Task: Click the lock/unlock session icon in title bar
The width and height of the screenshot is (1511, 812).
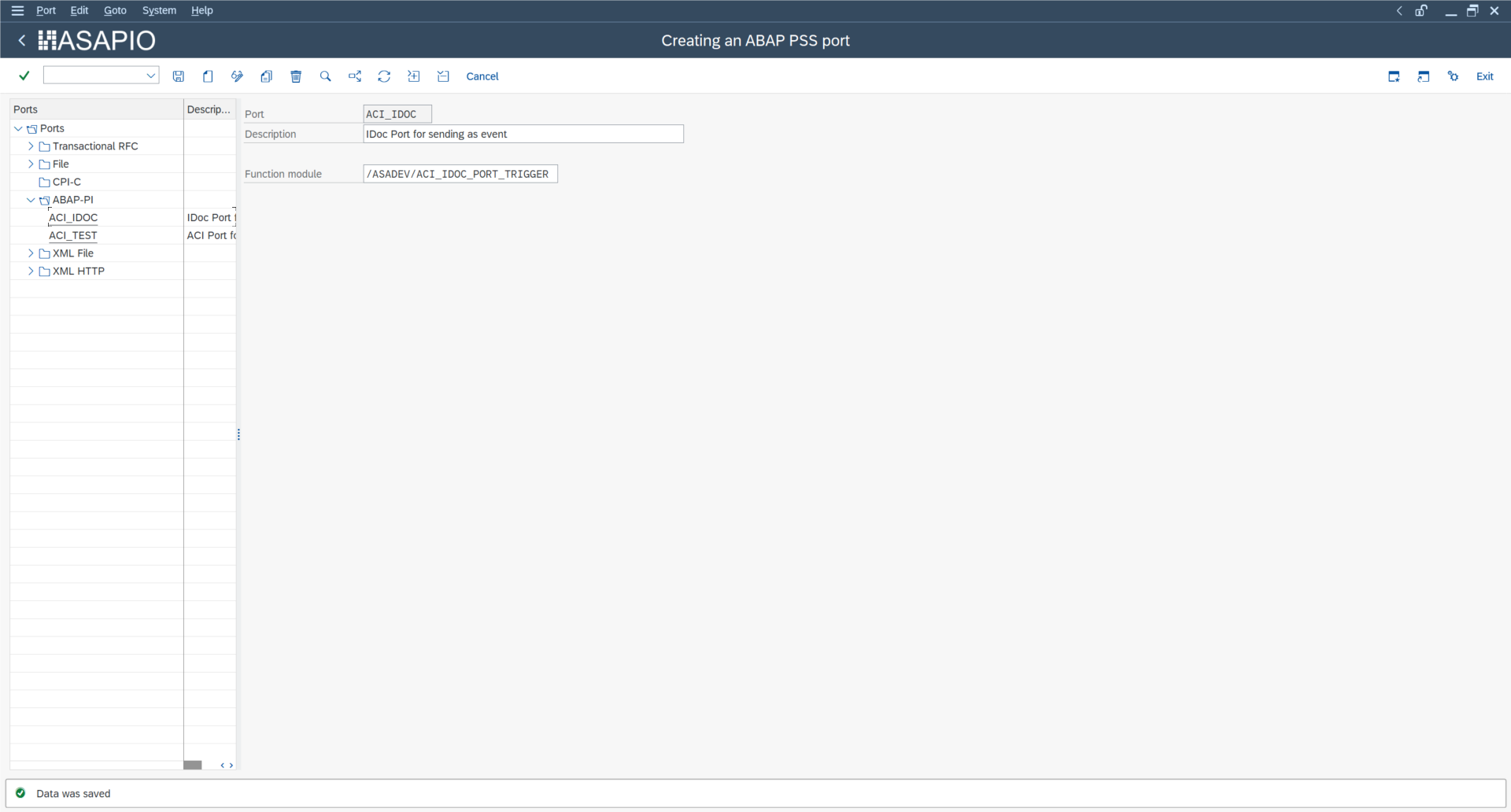Action: point(1421,10)
